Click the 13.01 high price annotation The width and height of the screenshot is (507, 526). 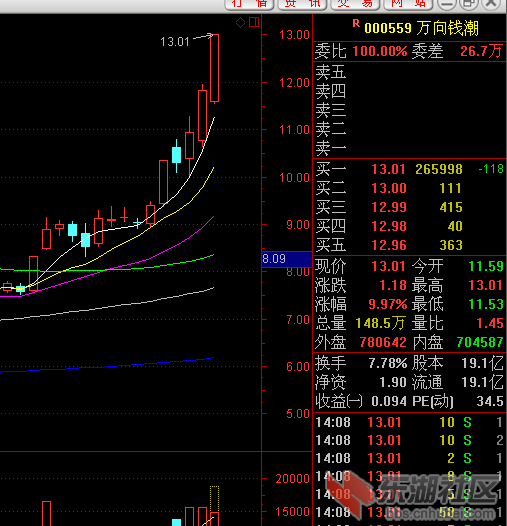(175, 42)
